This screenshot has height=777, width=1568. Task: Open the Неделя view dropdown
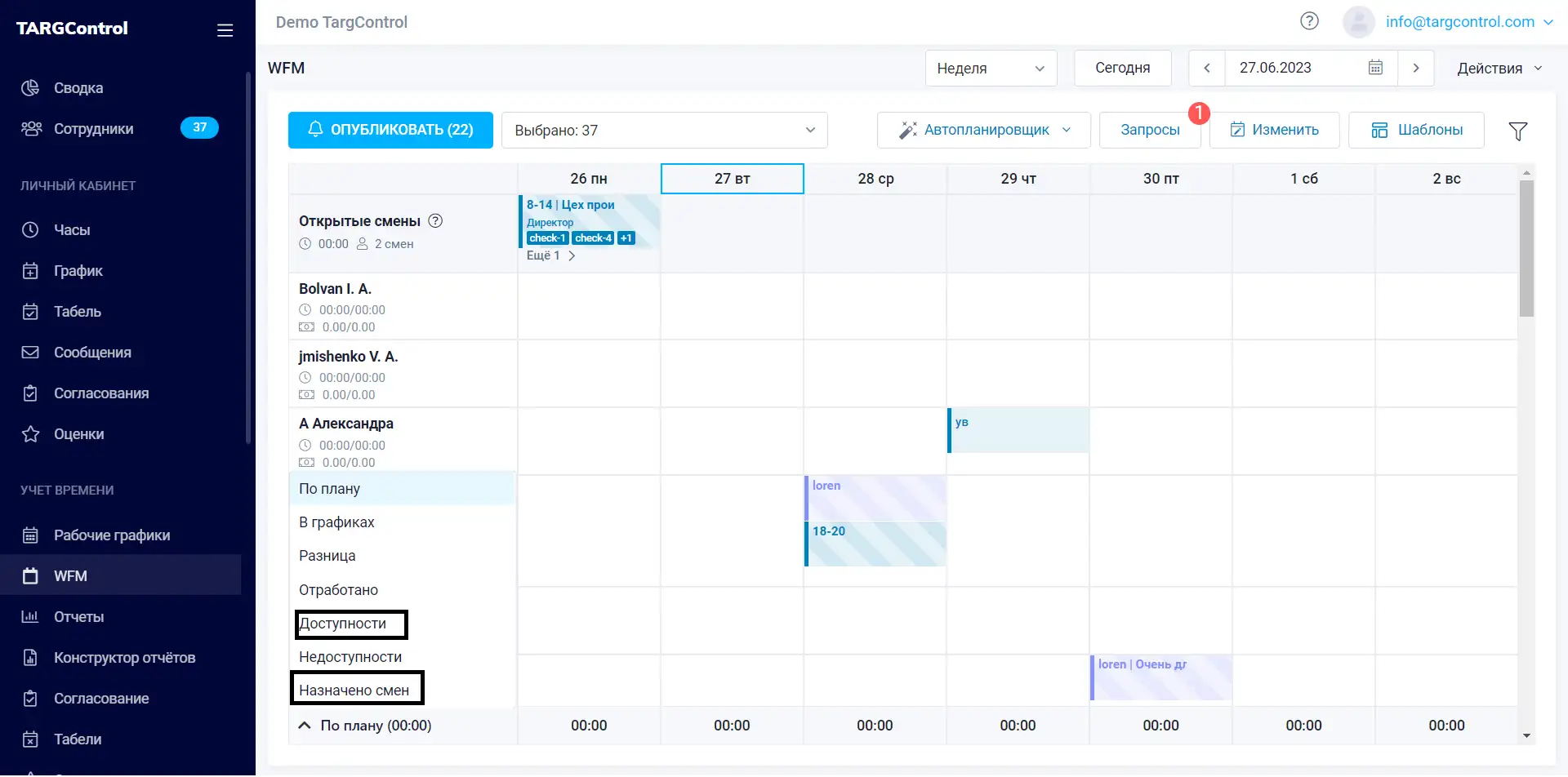[991, 68]
